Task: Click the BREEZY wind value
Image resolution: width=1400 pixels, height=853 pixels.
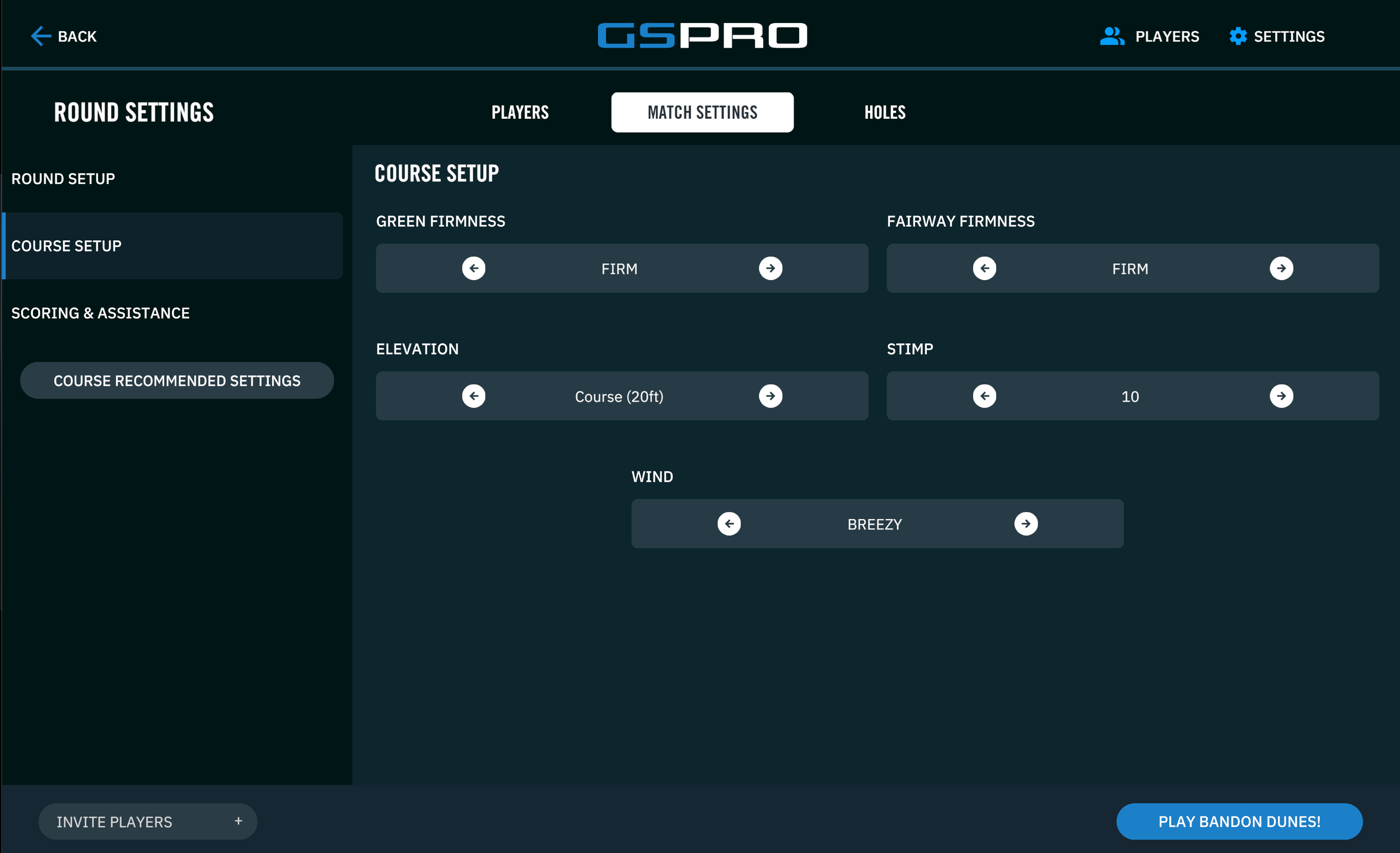Action: coord(874,524)
